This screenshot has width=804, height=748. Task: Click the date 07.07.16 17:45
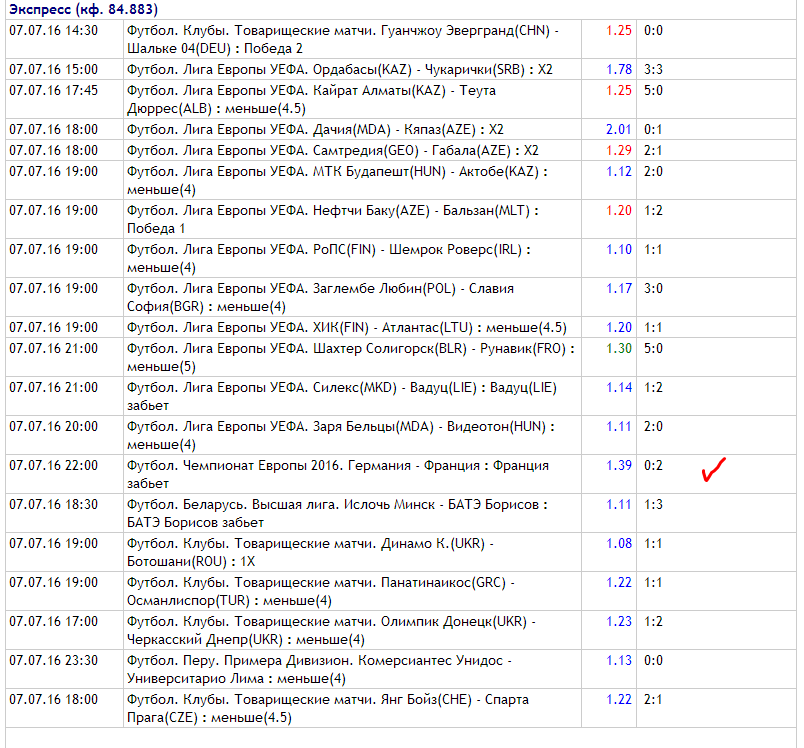pos(53,90)
